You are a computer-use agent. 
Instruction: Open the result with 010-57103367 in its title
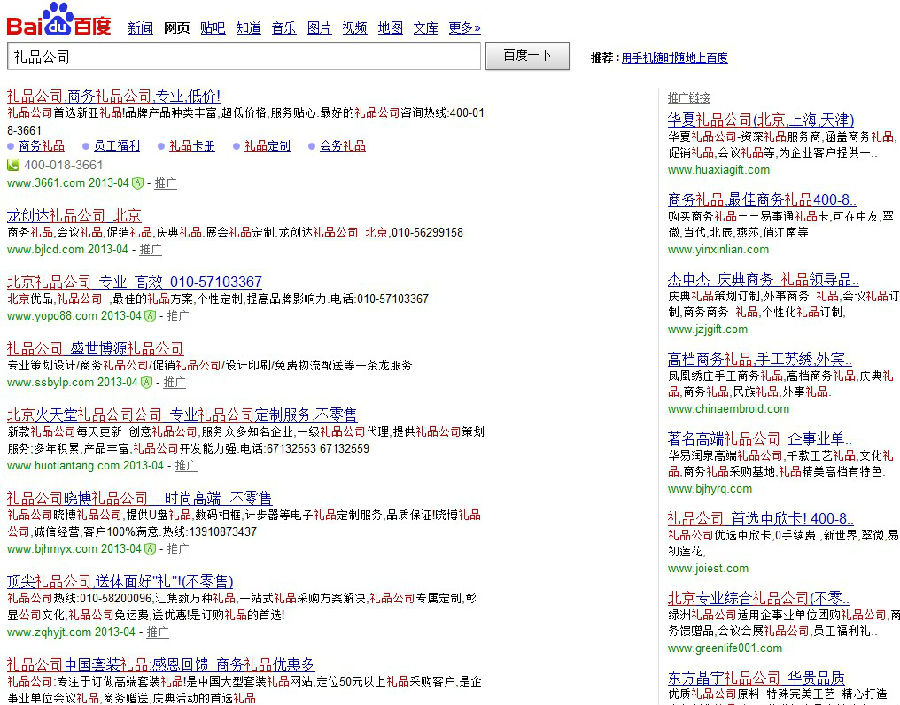coord(134,282)
